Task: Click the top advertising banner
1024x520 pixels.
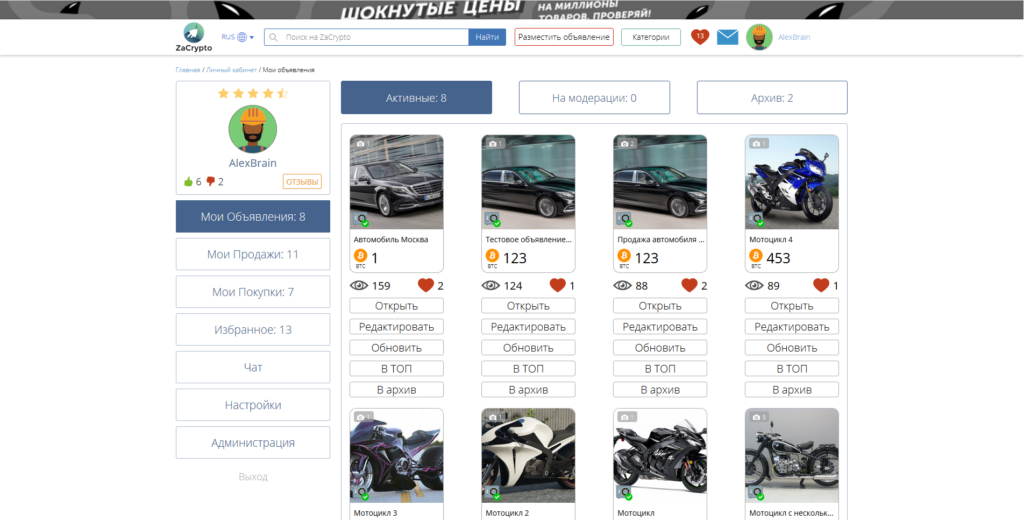Action: pyautogui.click(x=512, y=10)
